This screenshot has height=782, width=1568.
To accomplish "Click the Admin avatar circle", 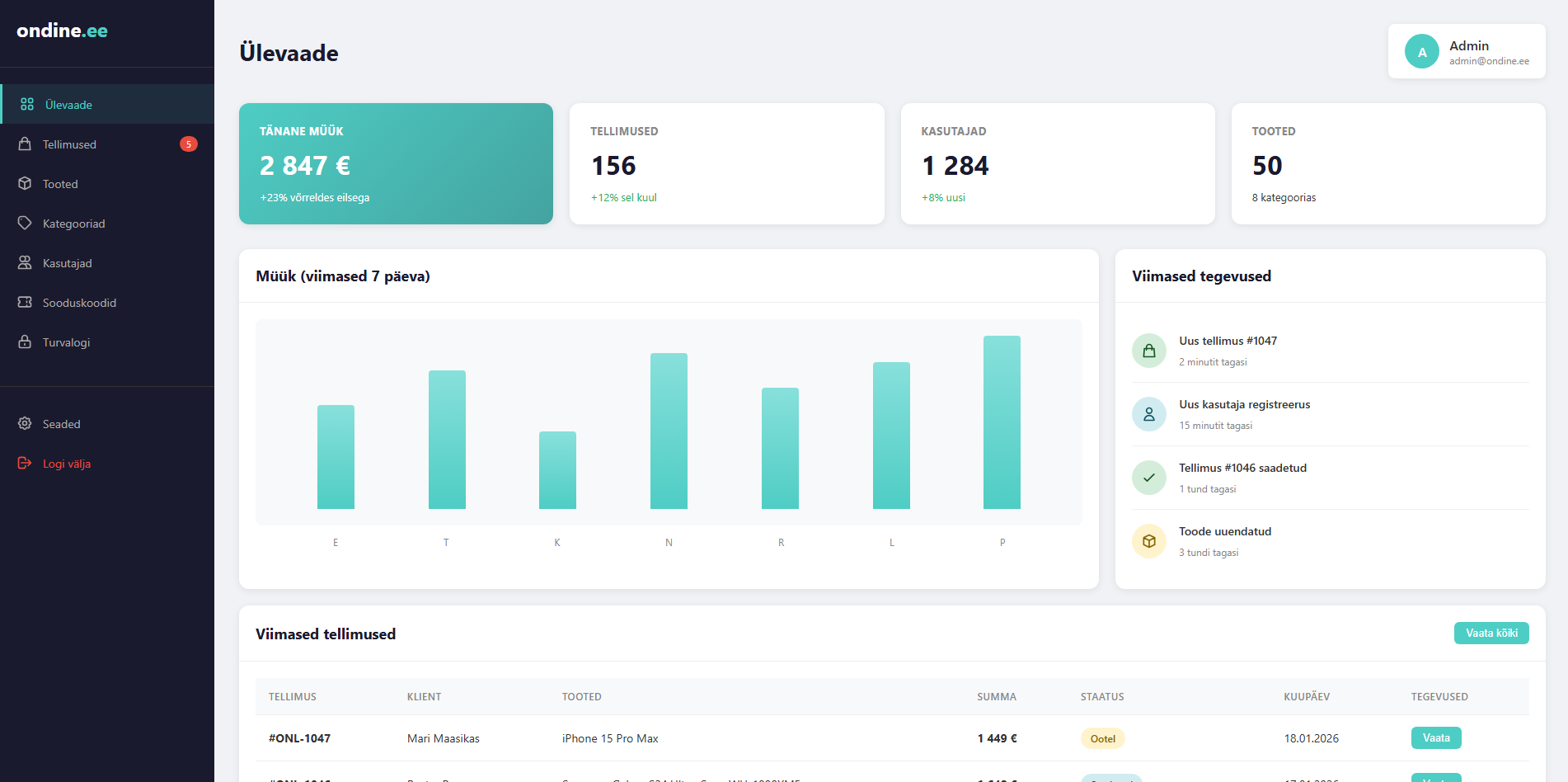I will tap(1421, 52).
